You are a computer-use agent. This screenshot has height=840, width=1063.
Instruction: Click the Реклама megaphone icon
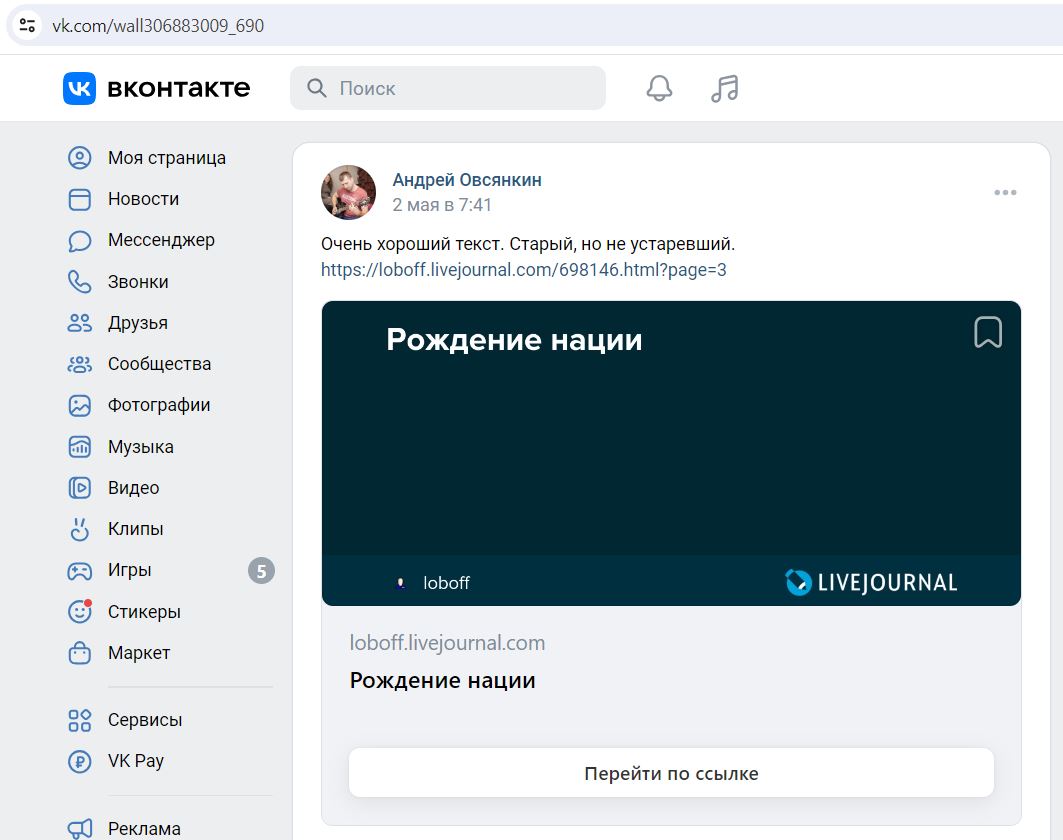click(79, 828)
